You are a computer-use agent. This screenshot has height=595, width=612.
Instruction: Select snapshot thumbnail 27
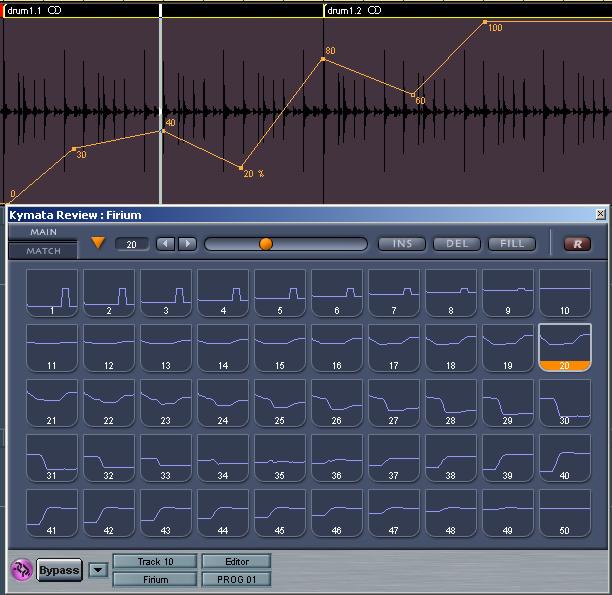[394, 403]
